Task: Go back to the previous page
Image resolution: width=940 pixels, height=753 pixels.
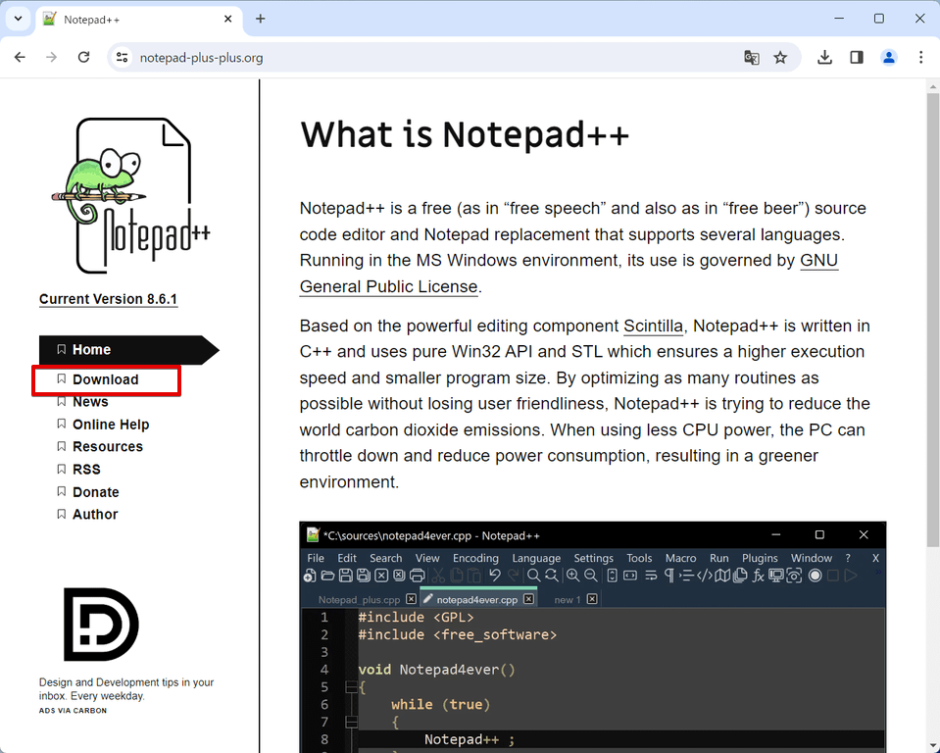Action: tap(20, 58)
